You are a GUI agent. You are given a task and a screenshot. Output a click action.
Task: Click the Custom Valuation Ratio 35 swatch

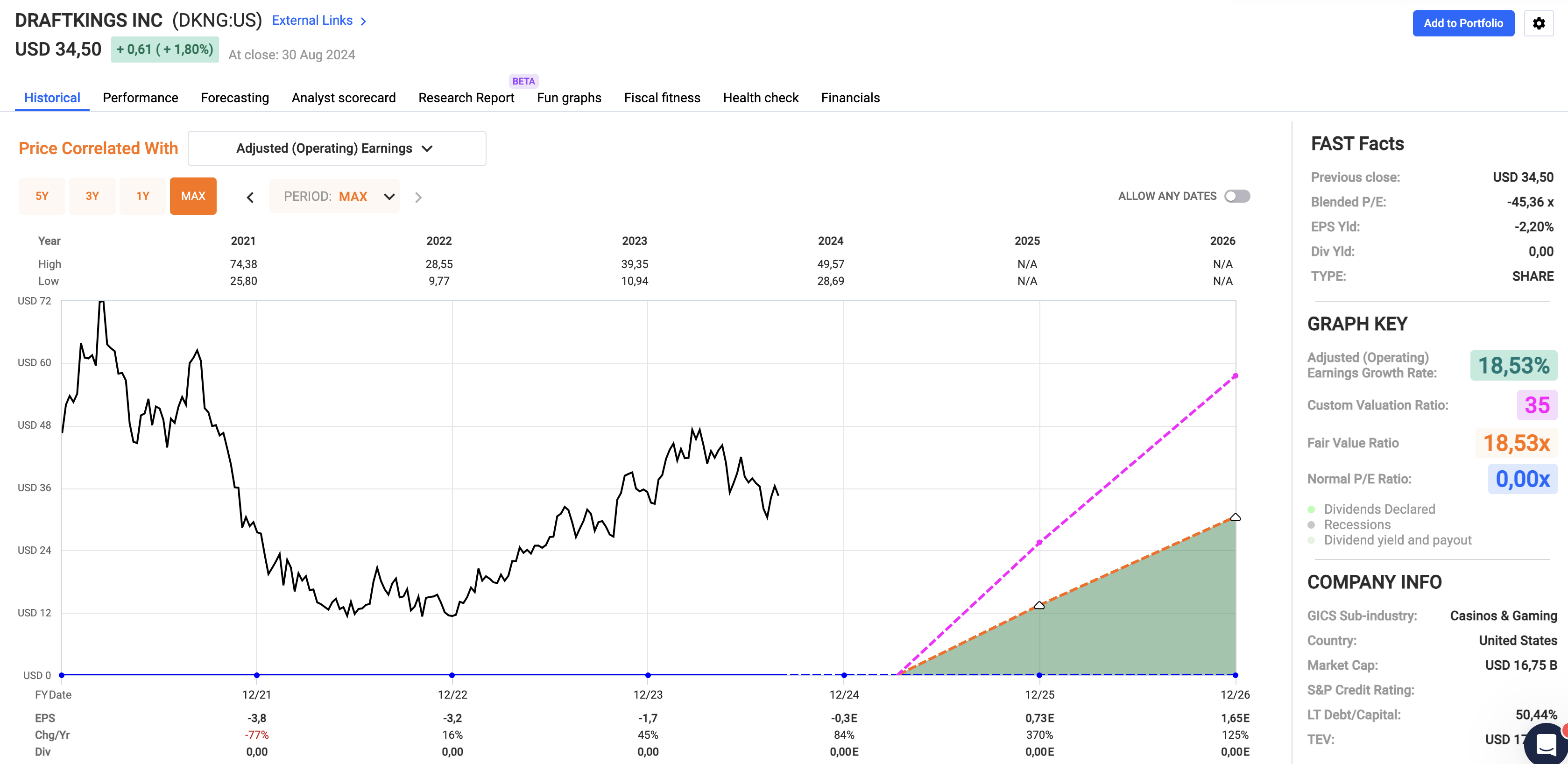[1536, 405]
